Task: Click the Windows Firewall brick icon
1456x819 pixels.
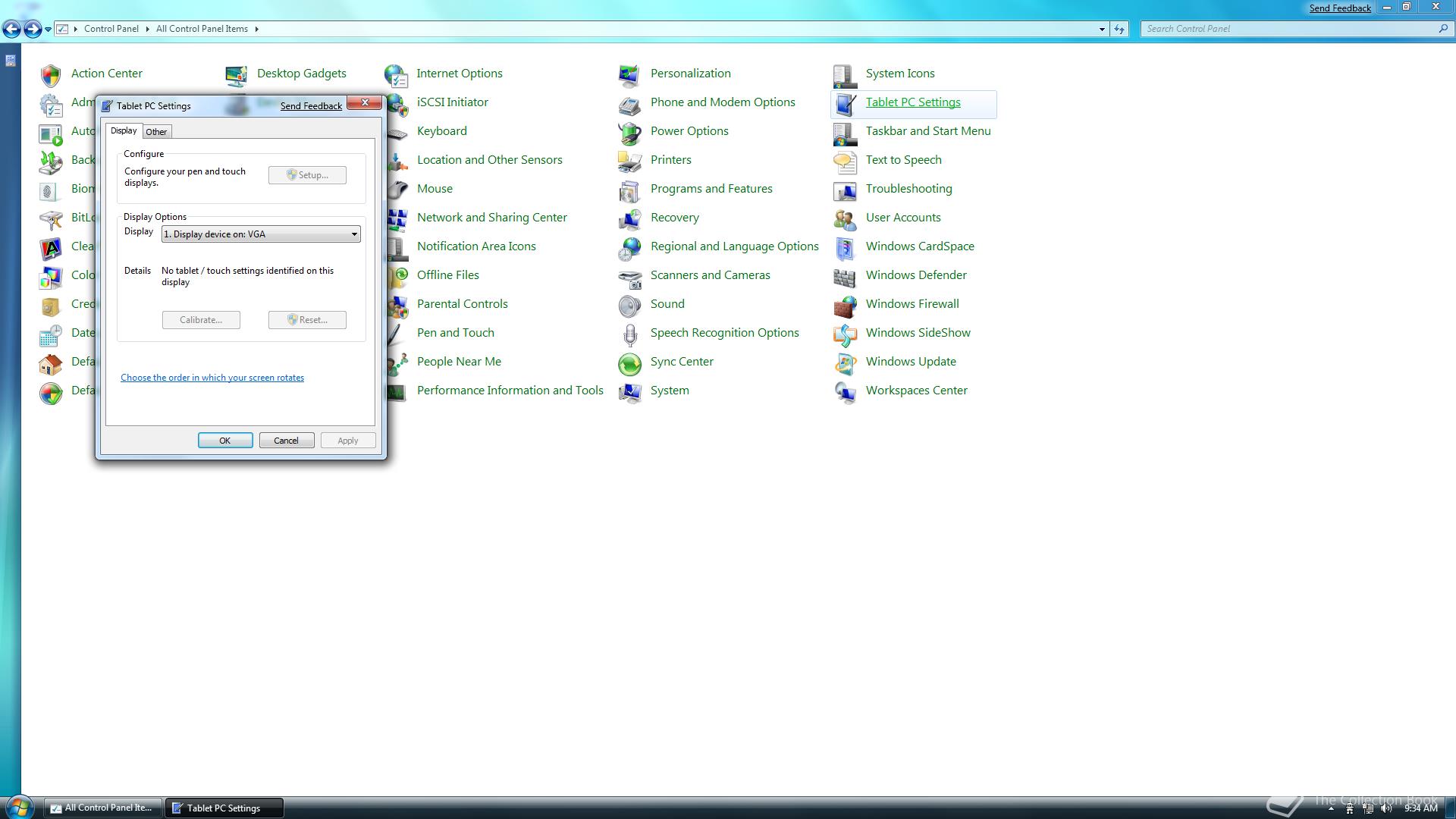Action: click(x=845, y=306)
